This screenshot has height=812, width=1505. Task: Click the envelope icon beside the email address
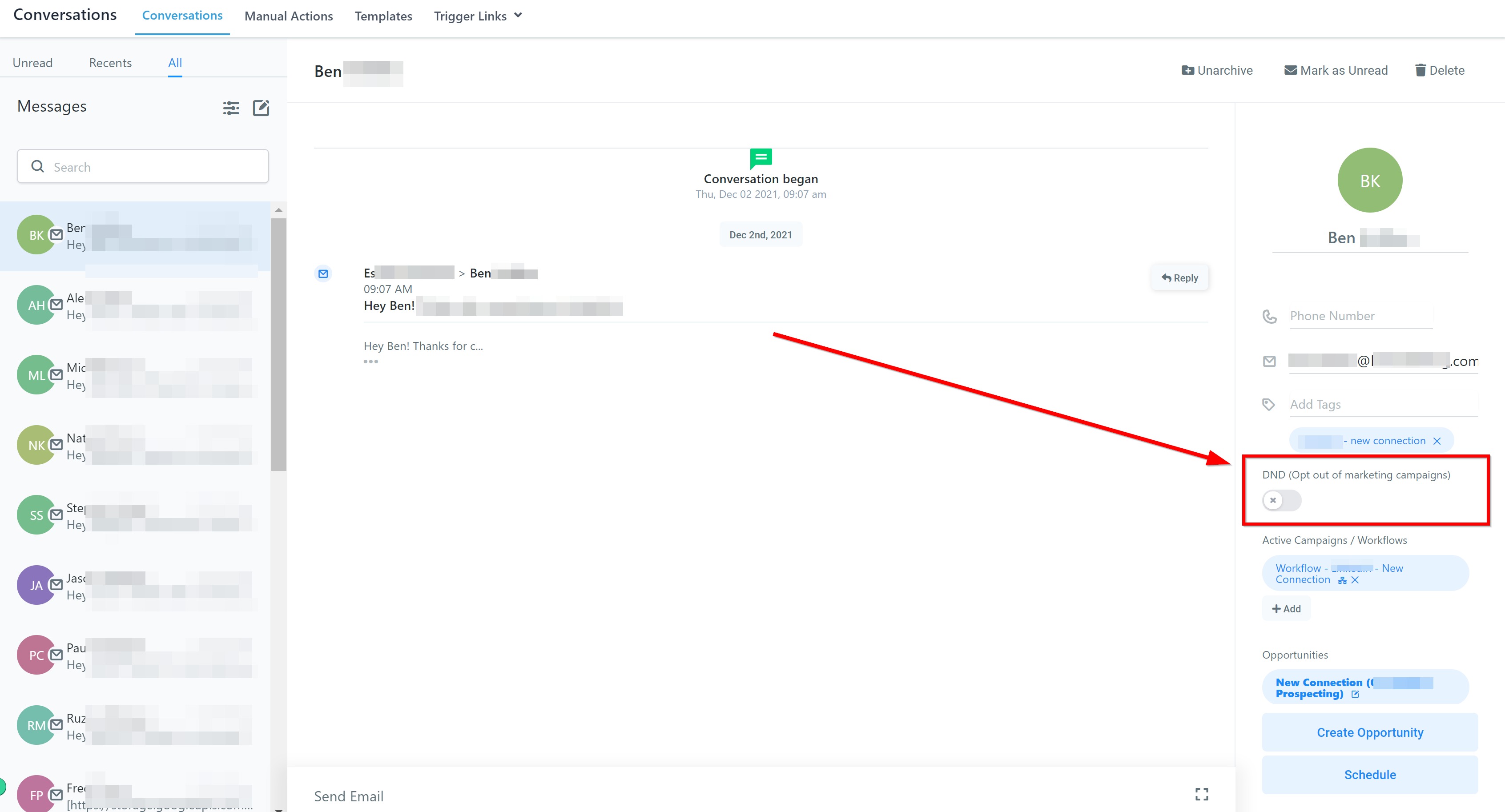click(1269, 361)
